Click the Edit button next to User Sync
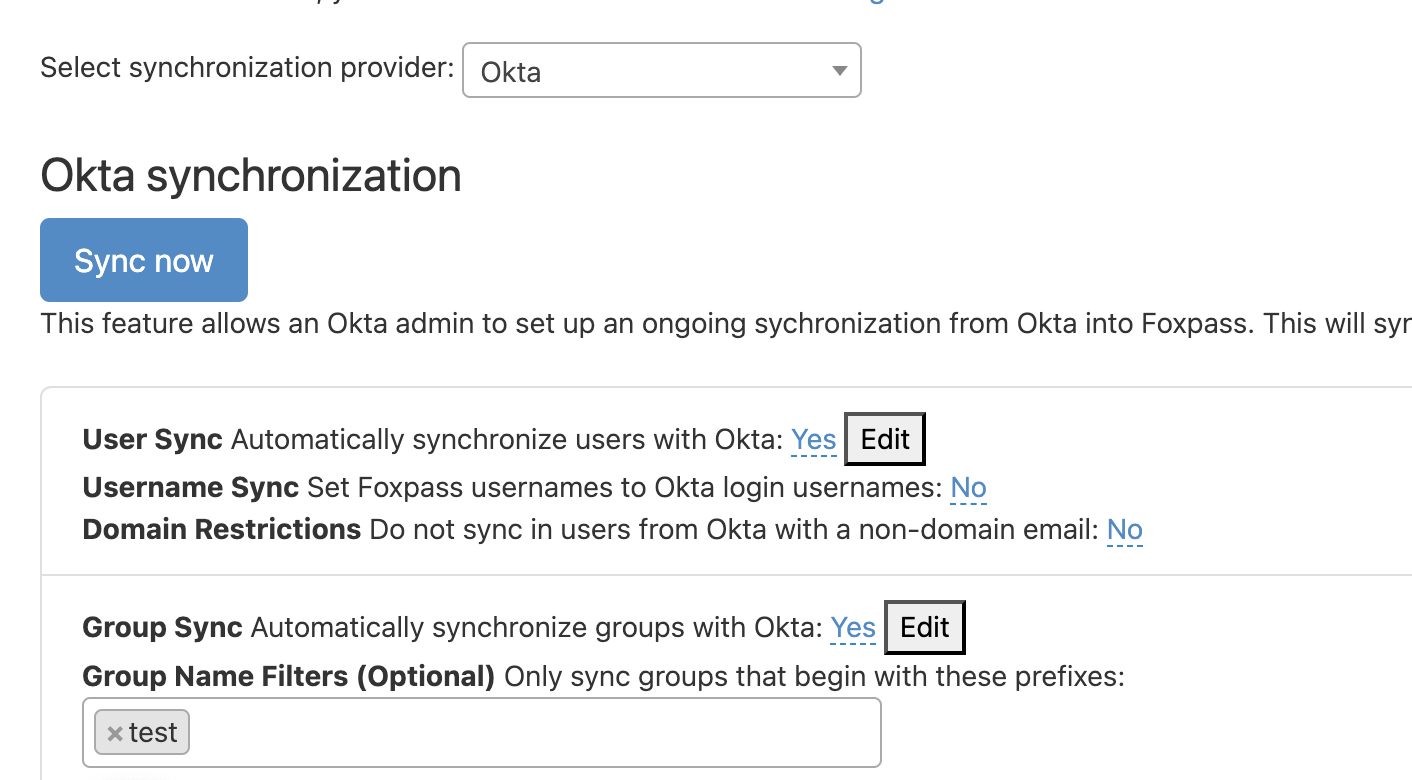Screen dimensions: 1412x780 [x=885, y=439]
